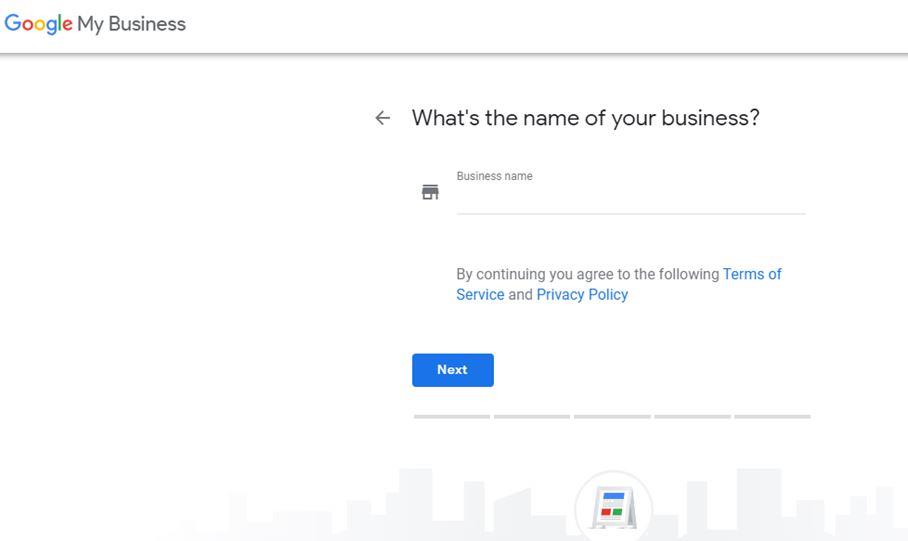
Task: Click the 'Business name' field label
Action: [x=495, y=176]
